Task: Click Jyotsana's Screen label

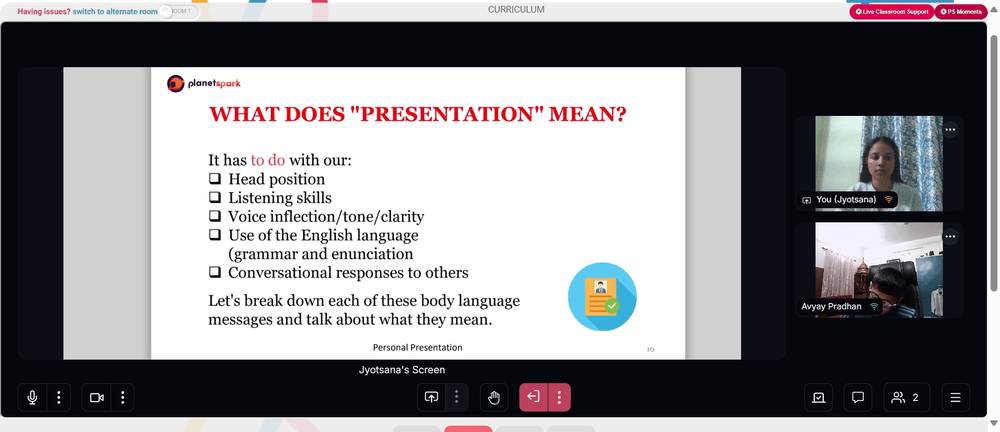Action: point(402,370)
